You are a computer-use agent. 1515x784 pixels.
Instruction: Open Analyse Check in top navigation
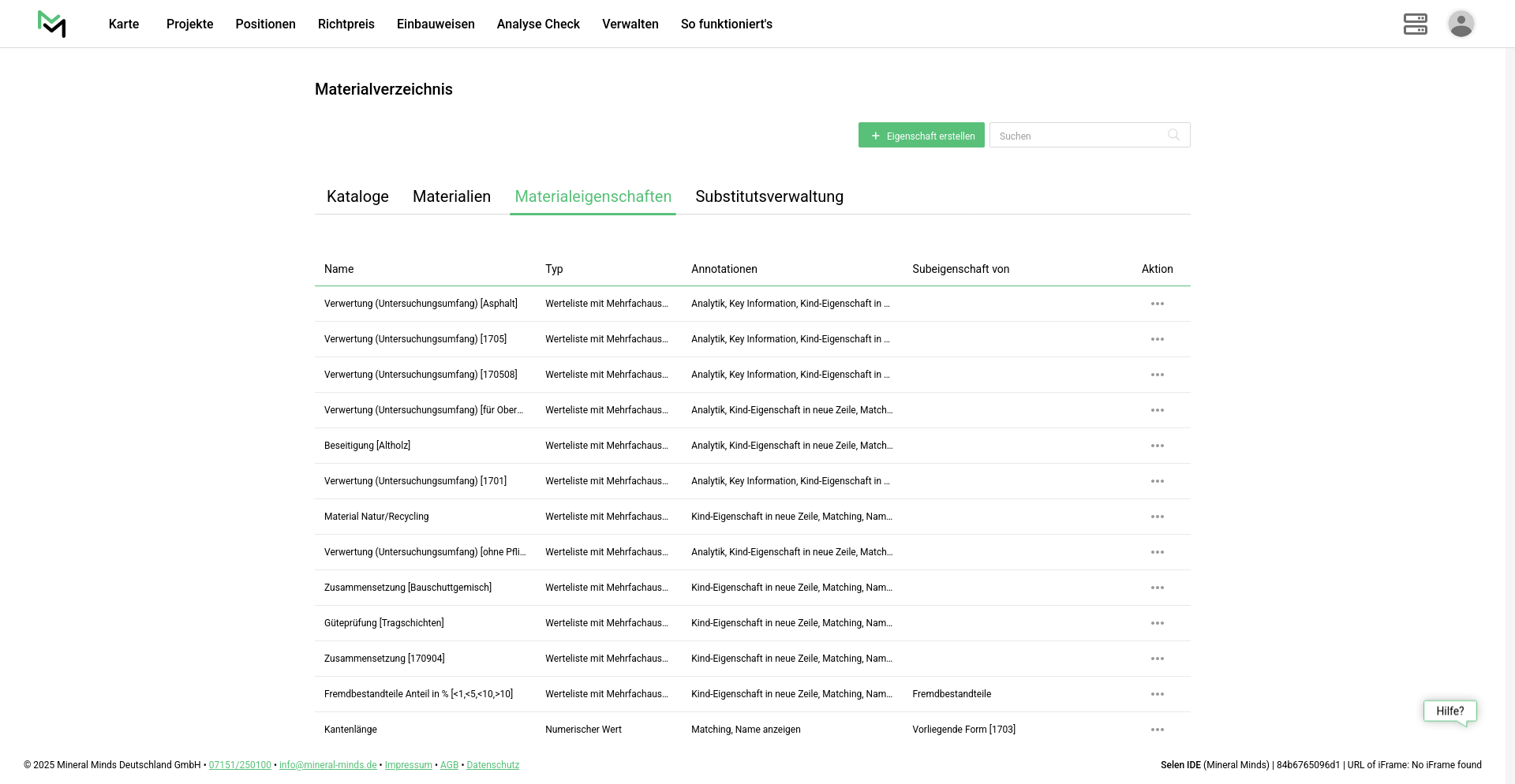[x=538, y=24]
